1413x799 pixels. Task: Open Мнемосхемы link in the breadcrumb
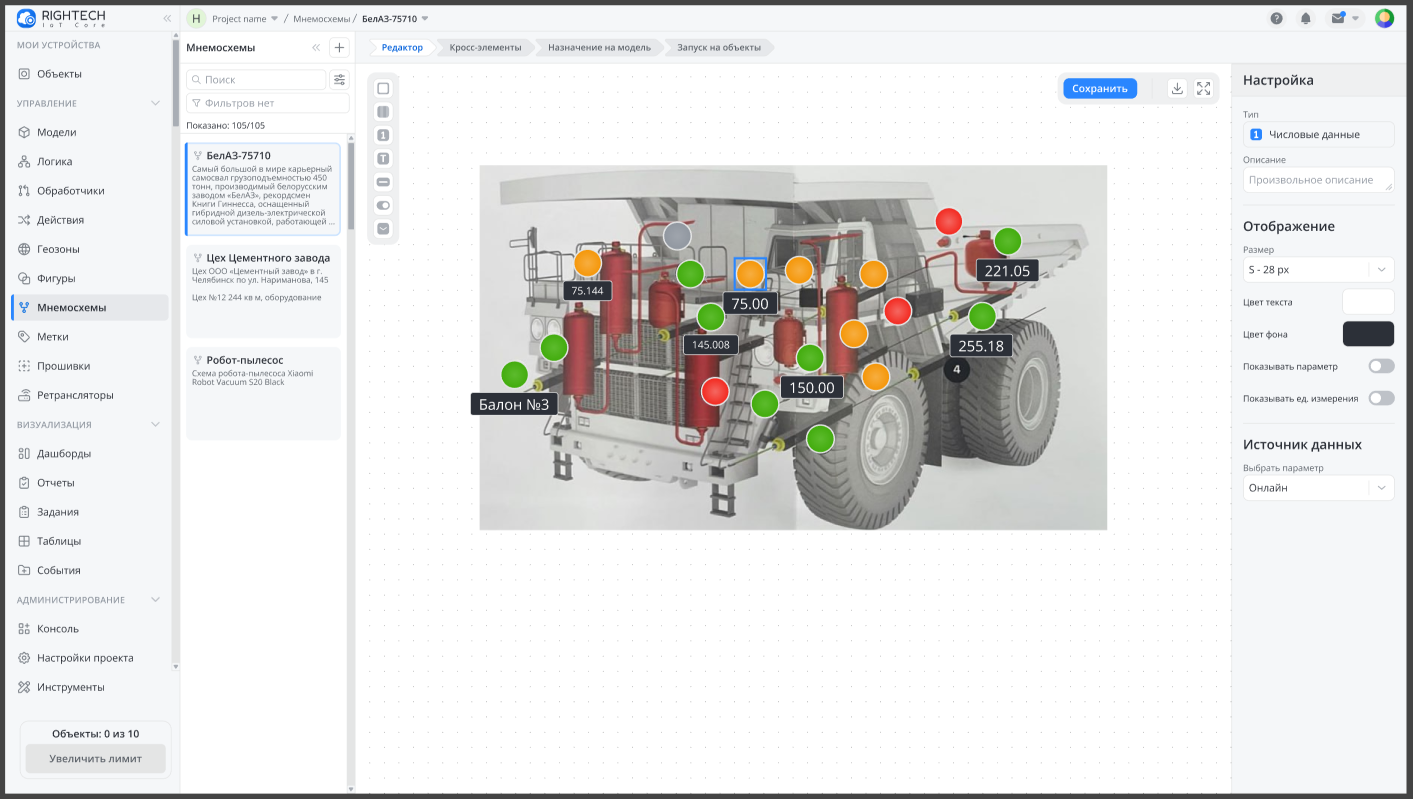(320, 19)
